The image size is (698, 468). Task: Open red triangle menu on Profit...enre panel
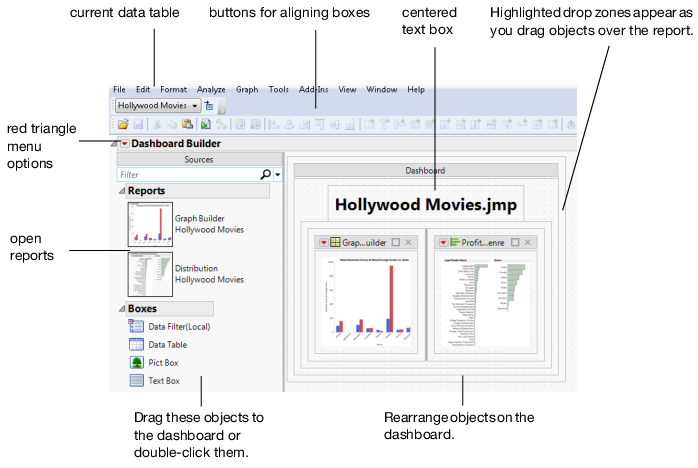click(443, 242)
